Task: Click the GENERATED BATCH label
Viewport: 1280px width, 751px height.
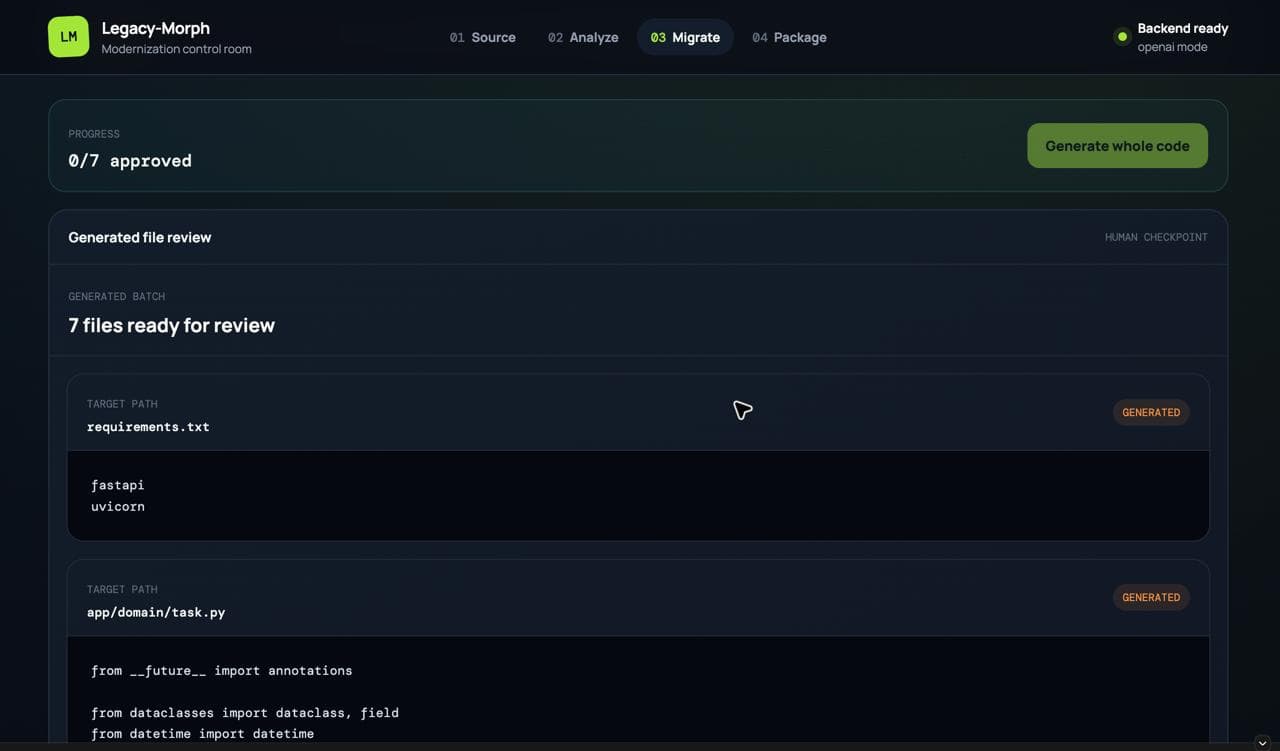Action: [x=117, y=296]
